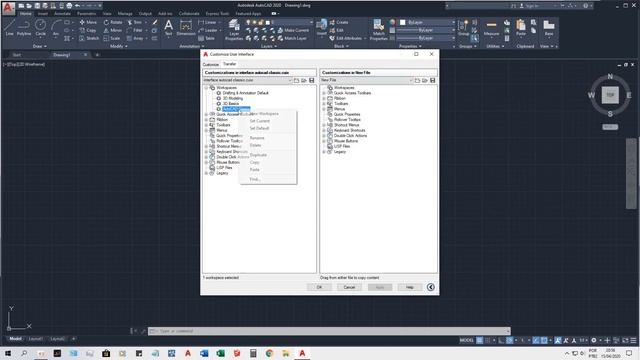The height and width of the screenshot is (360, 640).
Task: Click the OK button in dialog
Action: click(319, 287)
